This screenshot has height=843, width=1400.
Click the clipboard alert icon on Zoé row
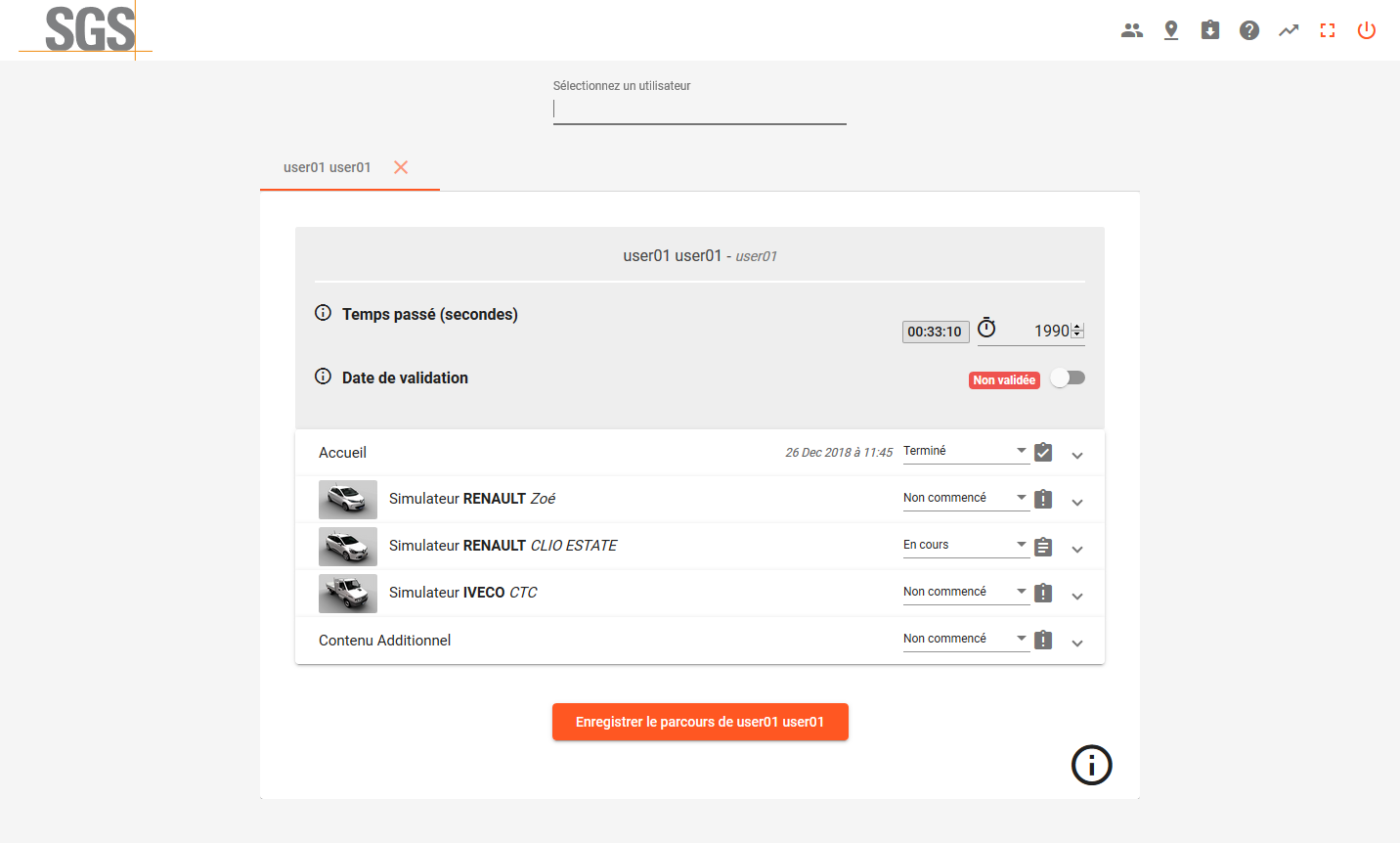click(1043, 499)
